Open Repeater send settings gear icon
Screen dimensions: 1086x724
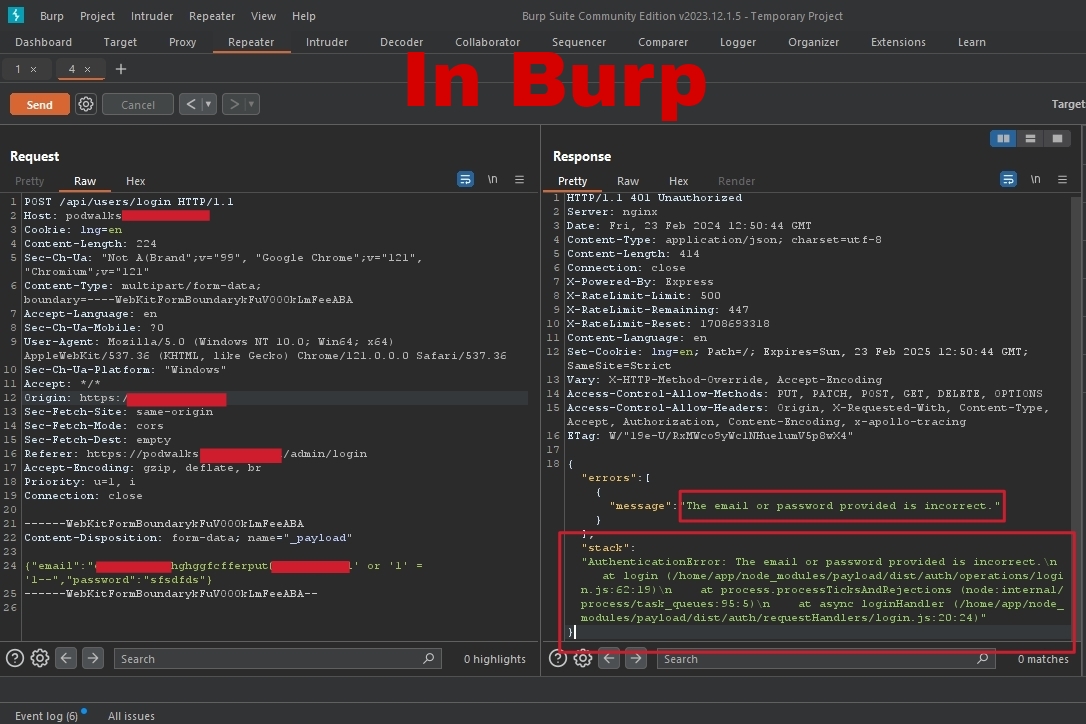coord(86,105)
